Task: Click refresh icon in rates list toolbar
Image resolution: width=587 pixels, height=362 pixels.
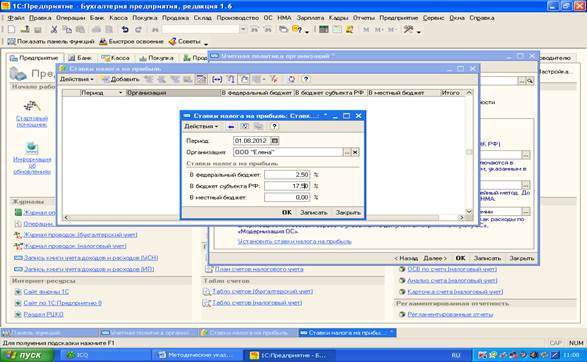Action: click(292, 79)
